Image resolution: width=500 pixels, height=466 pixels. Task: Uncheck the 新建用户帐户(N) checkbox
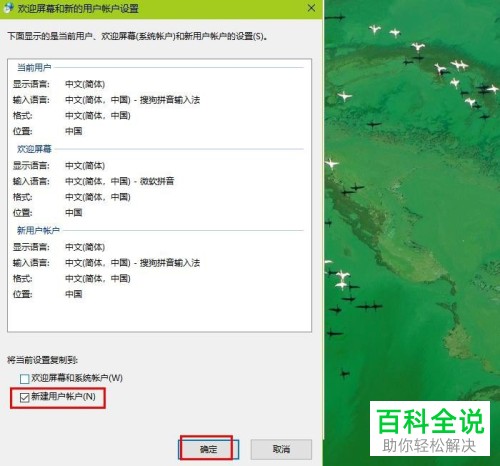25,397
